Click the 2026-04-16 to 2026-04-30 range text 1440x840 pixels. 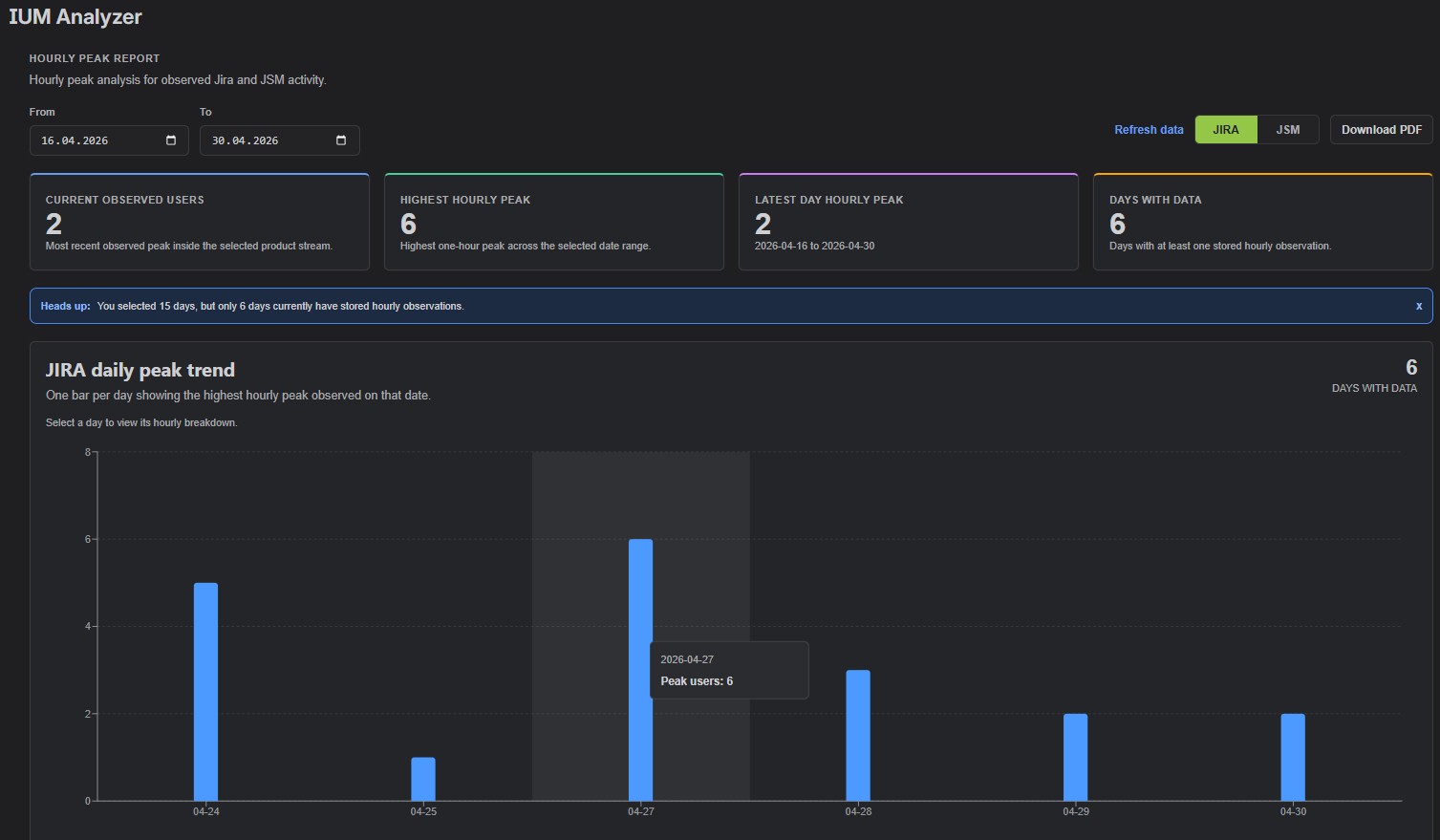pos(814,246)
